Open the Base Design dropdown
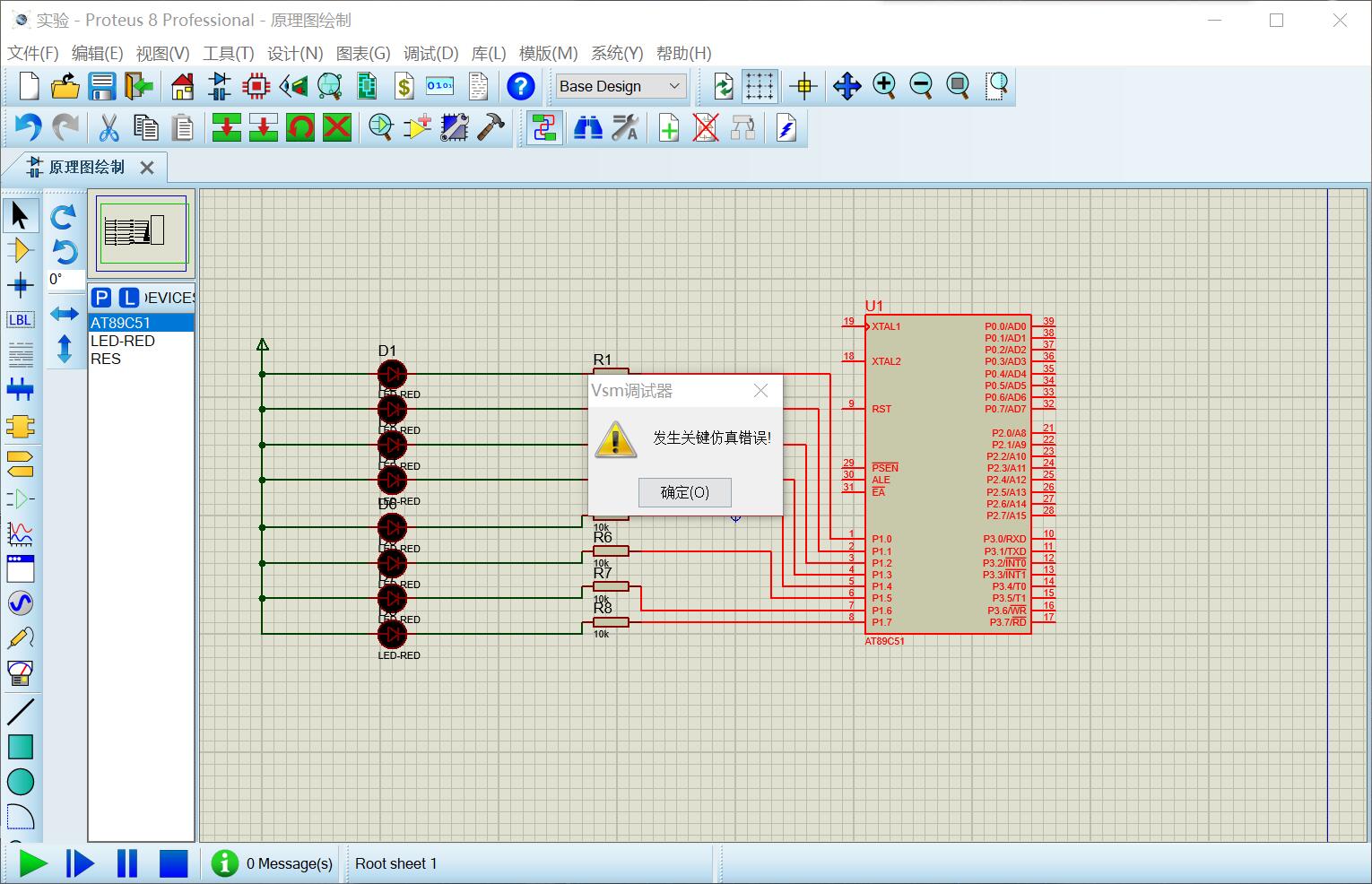This screenshot has height=884, width=1372. pyautogui.click(x=621, y=86)
